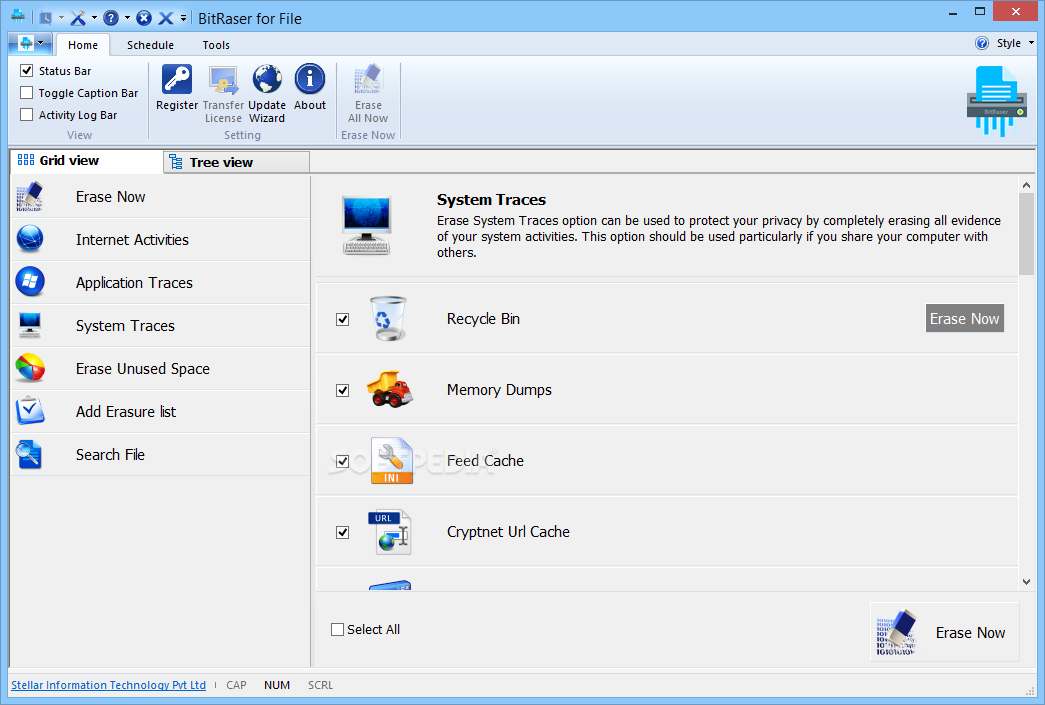Check the Select All checkbox
The image size is (1045, 705).
click(x=337, y=630)
